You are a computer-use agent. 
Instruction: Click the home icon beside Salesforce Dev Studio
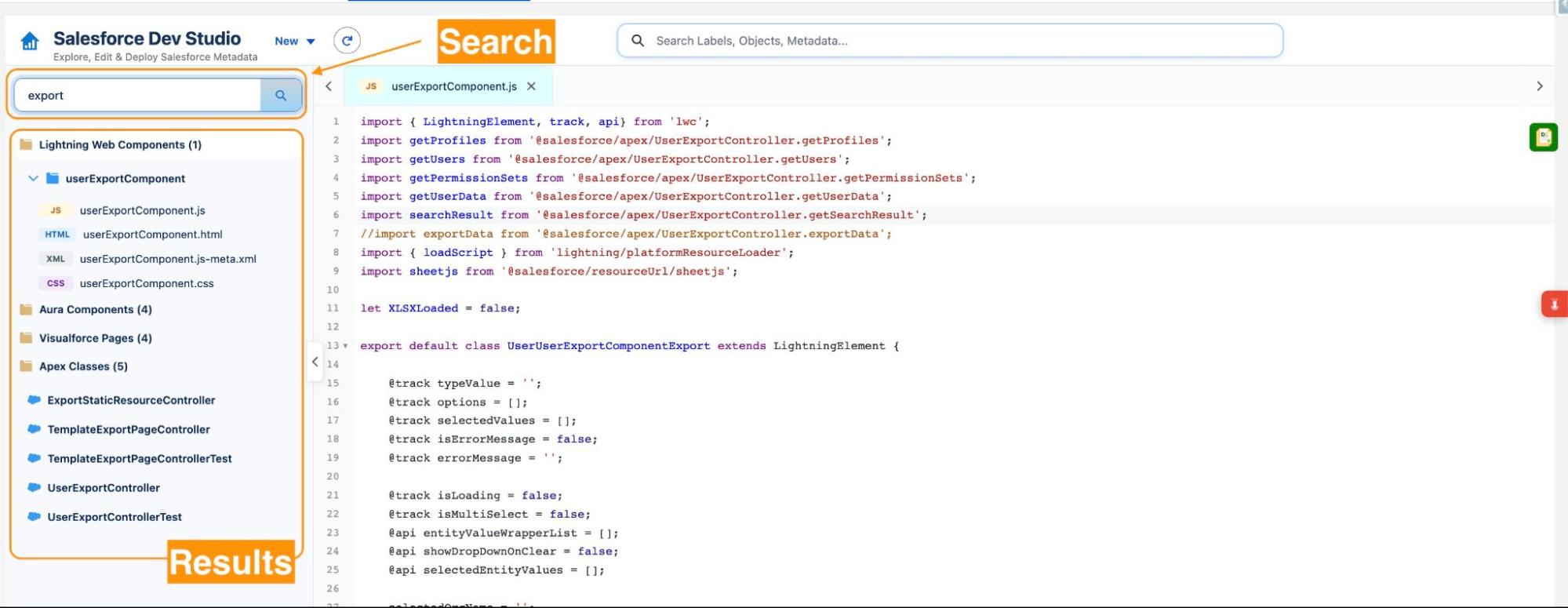click(30, 41)
